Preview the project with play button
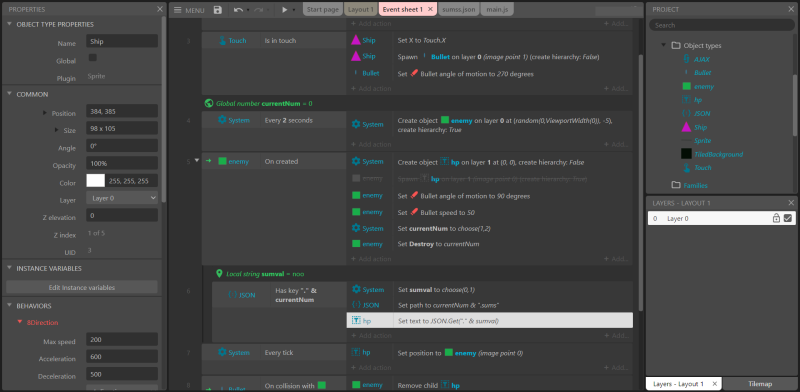800x392 pixels. click(285, 10)
